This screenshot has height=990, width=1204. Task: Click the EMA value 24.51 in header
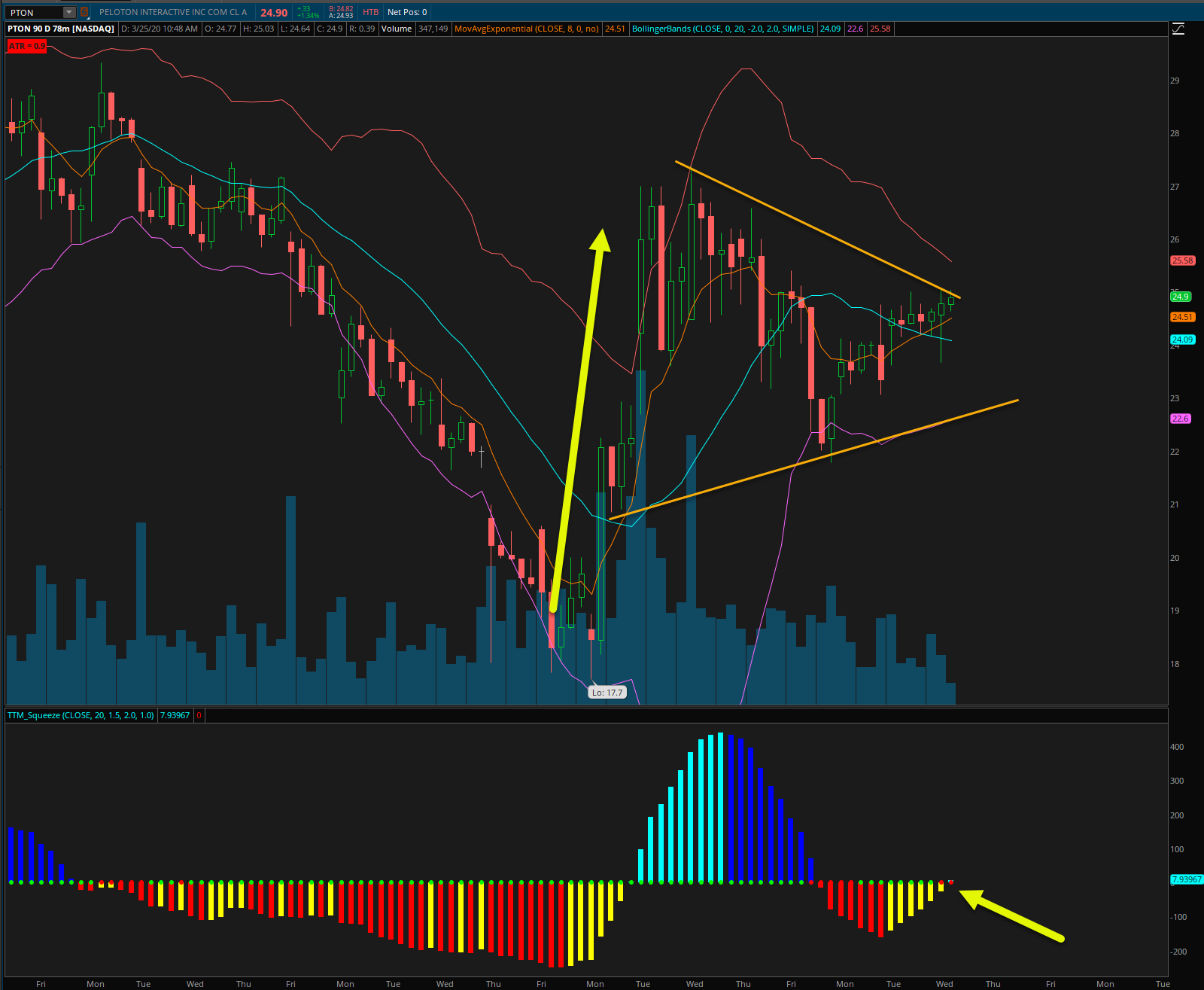click(x=615, y=29)
